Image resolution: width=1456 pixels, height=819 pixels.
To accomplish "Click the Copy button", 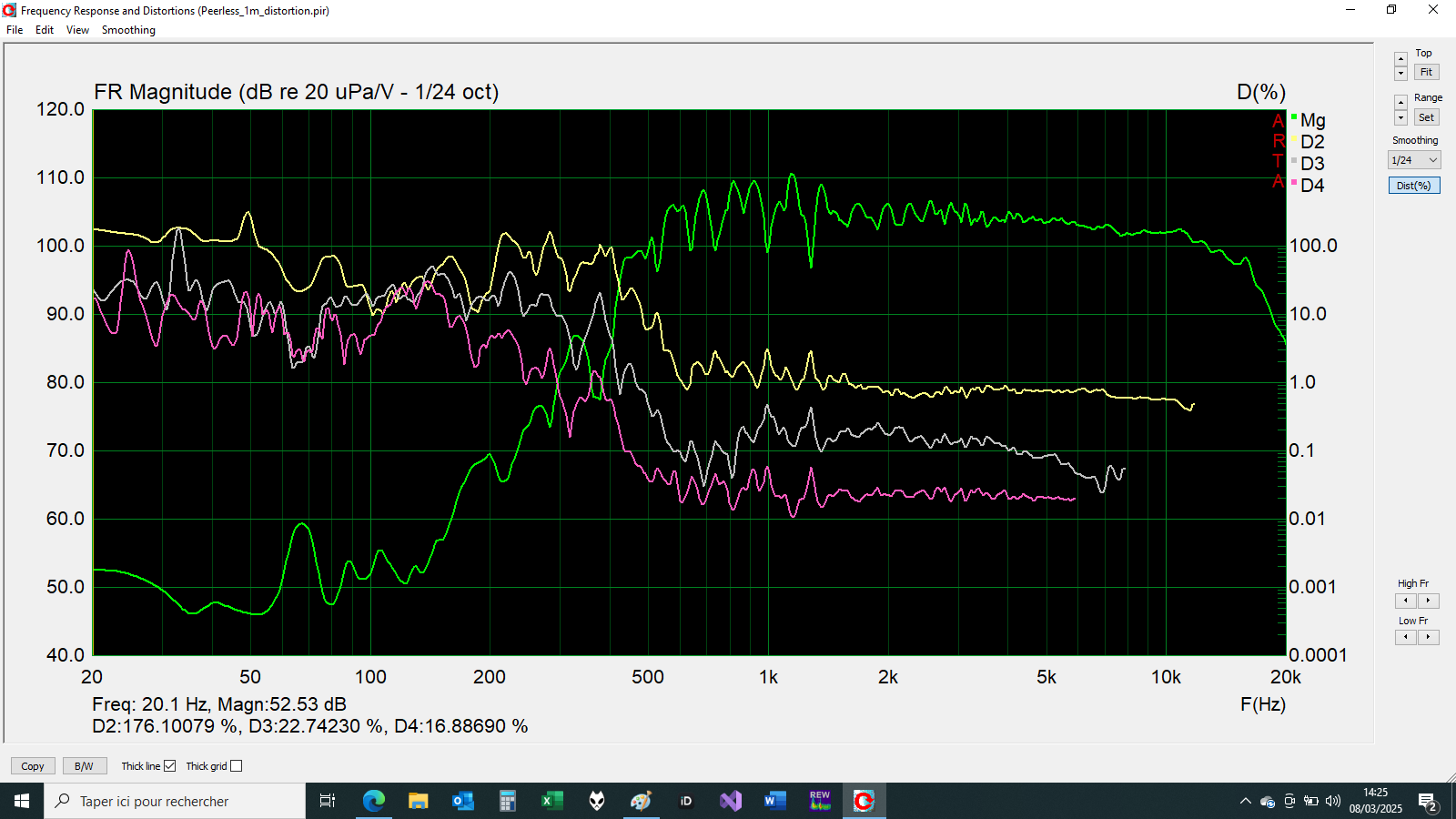I will tap(33, 766).
